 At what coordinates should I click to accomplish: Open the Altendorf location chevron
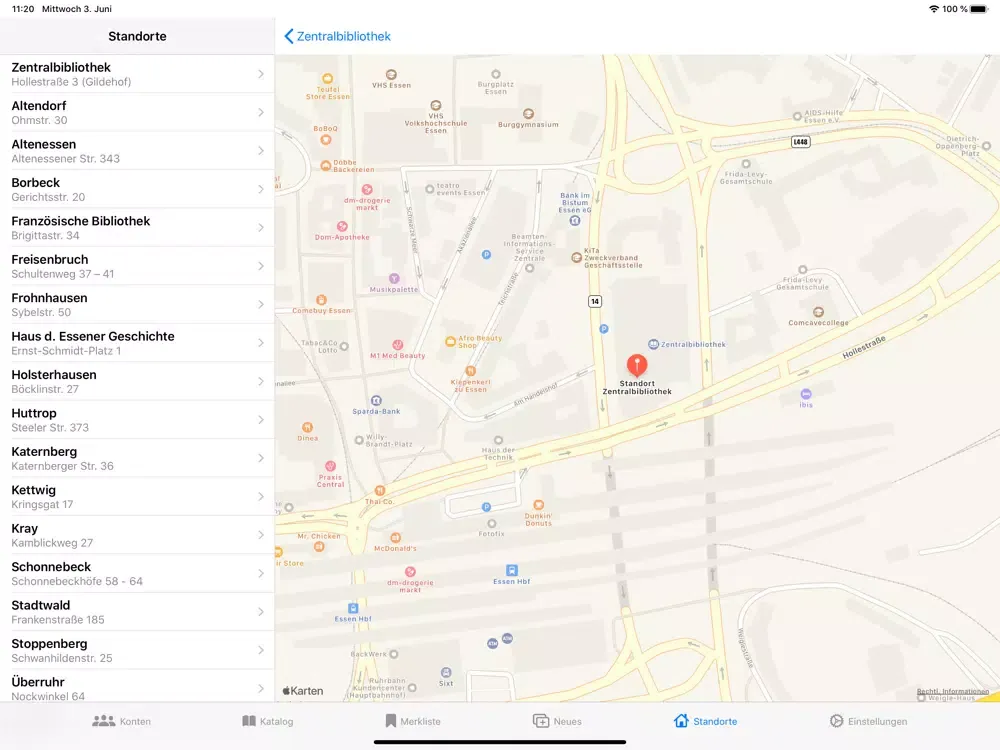(x=261, y=112)
